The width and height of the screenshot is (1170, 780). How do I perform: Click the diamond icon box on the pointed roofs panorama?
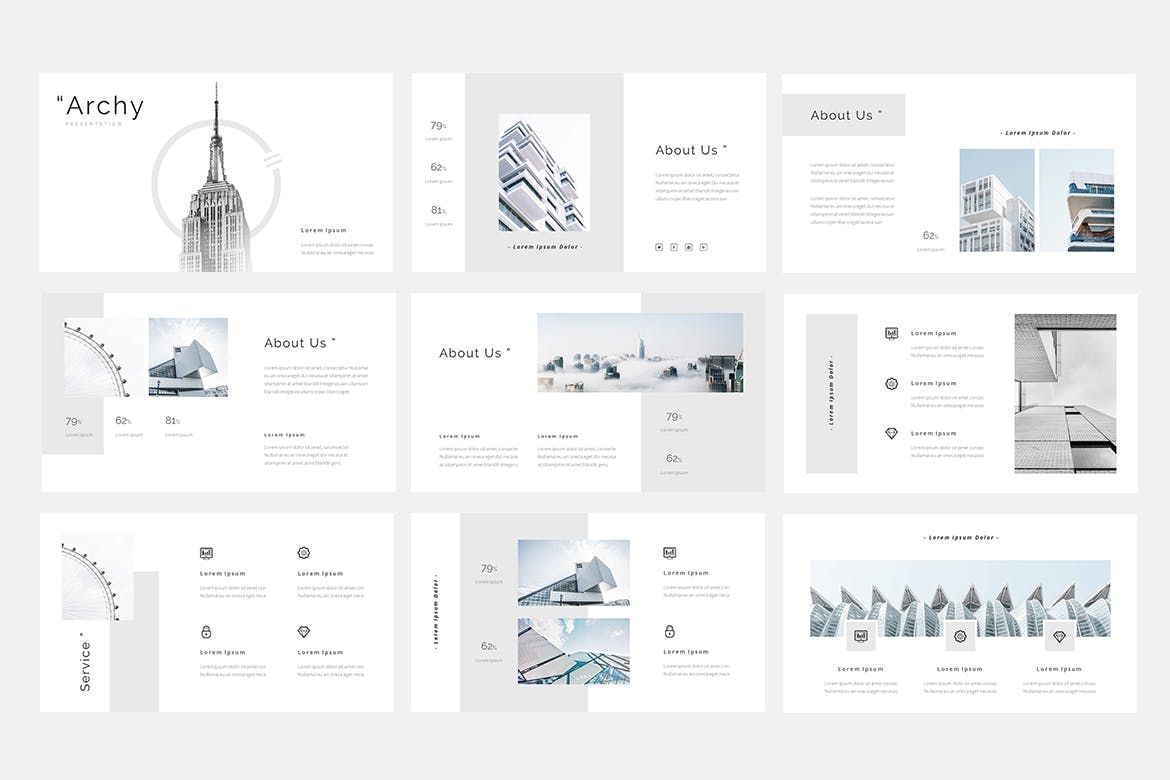tap(1060, 637)
